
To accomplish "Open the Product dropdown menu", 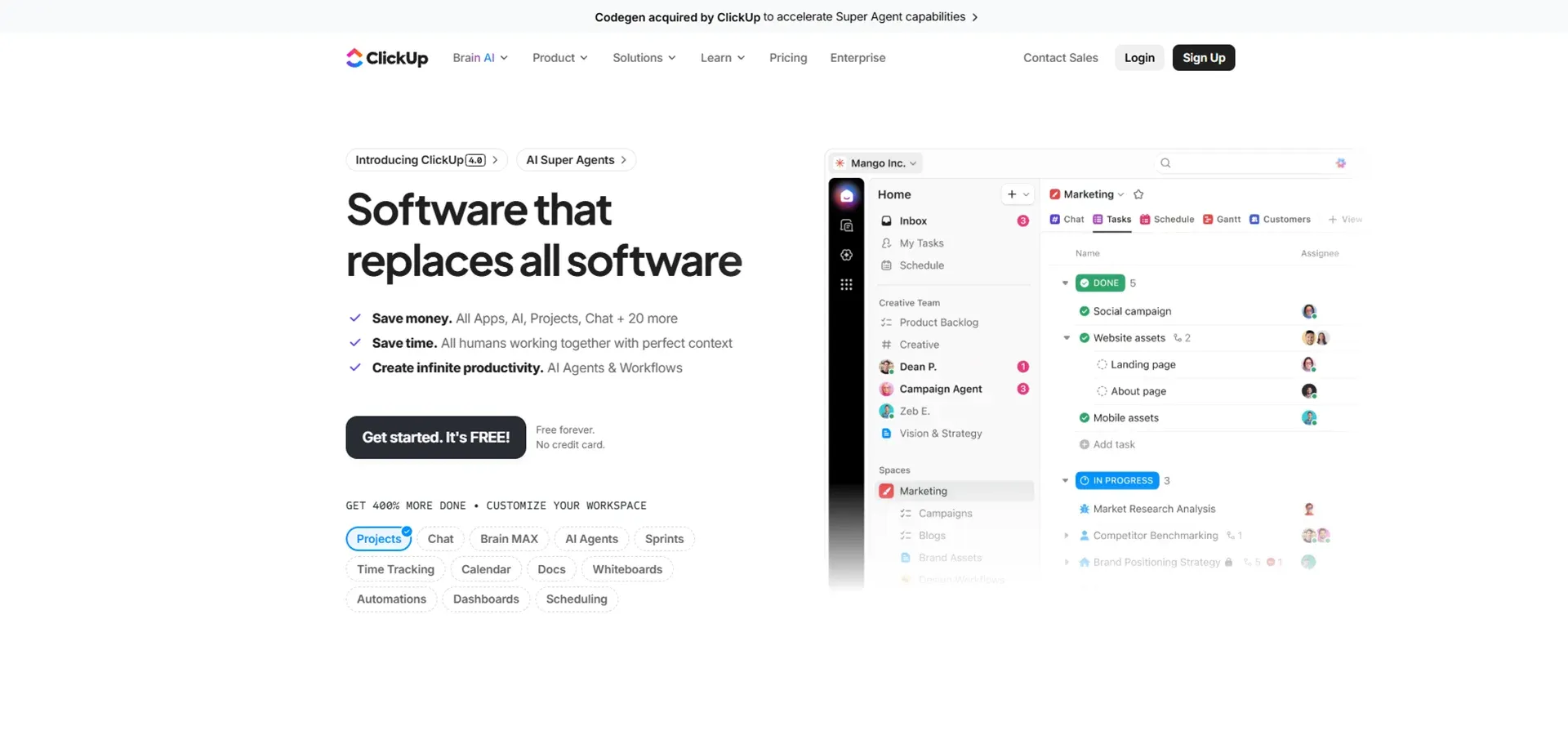I will point(559,58).
